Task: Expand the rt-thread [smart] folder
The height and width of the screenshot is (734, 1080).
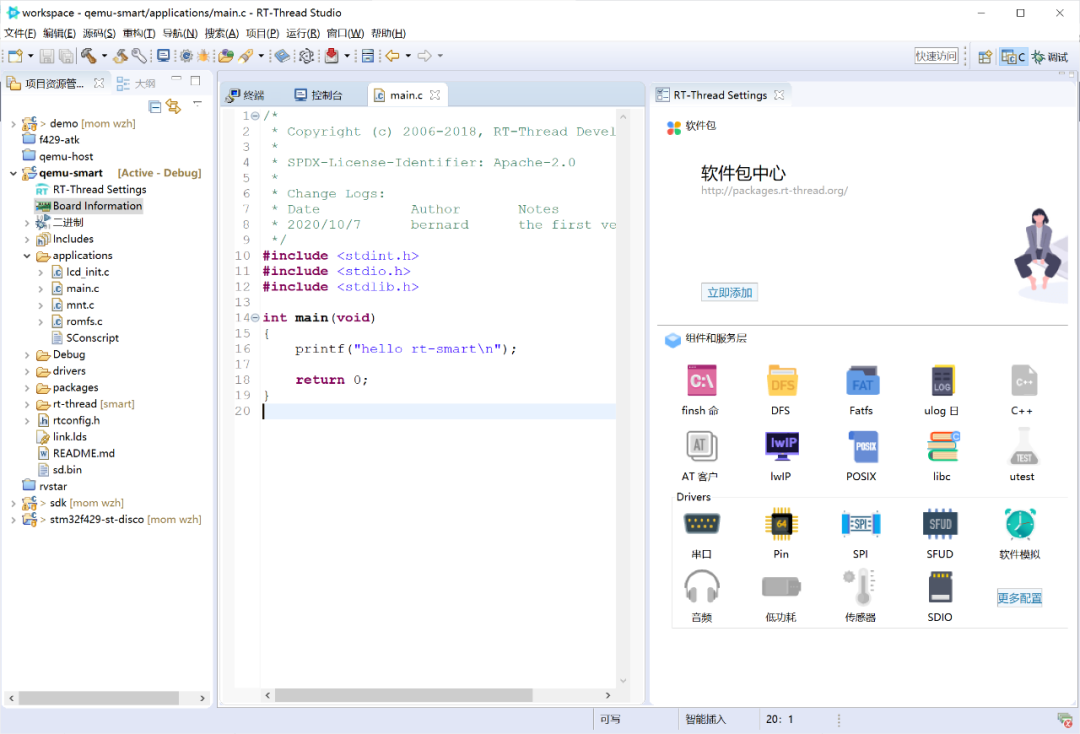Action: [27, 405]
